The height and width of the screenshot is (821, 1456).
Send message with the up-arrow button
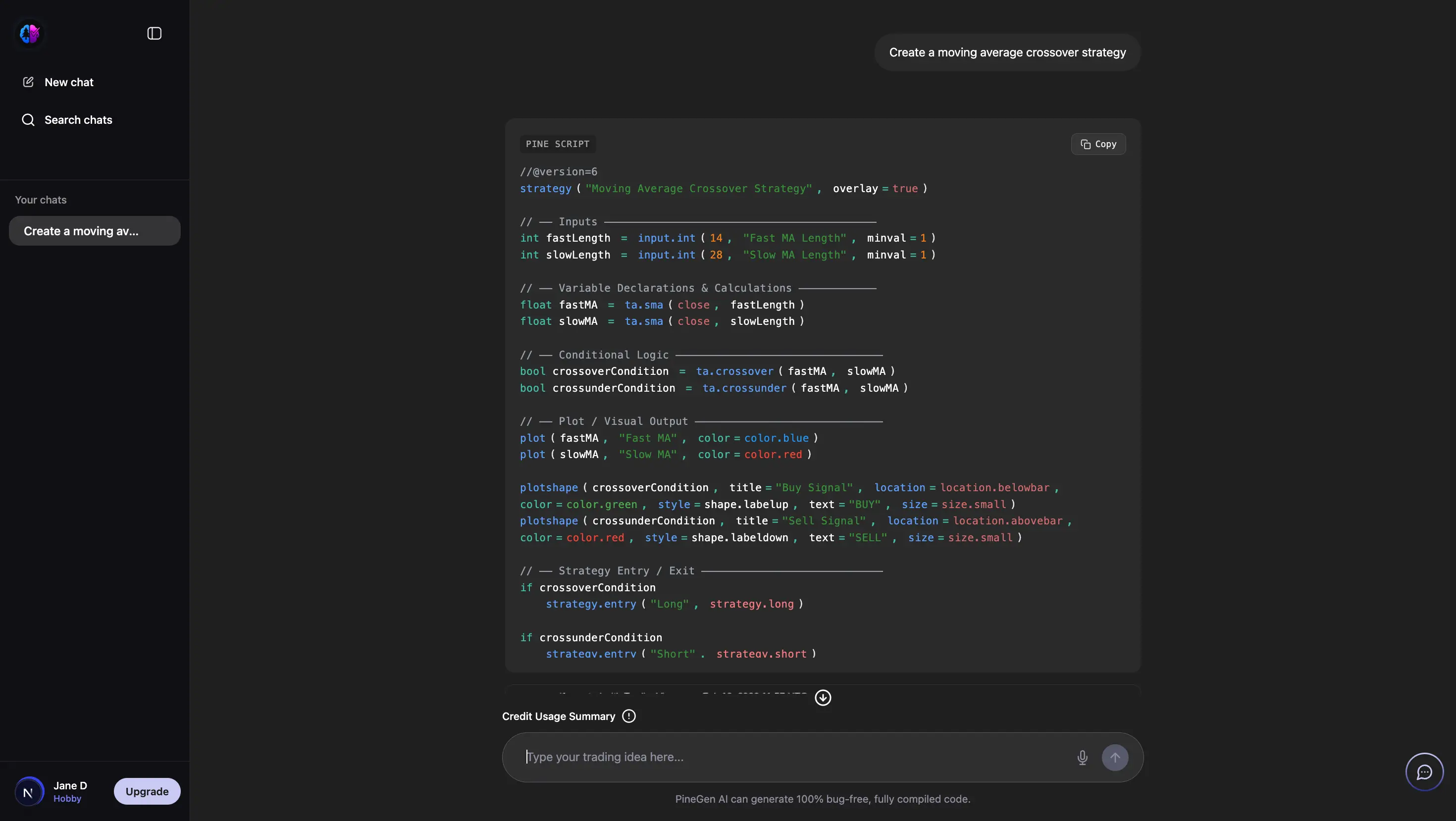tap(1115, 757)
